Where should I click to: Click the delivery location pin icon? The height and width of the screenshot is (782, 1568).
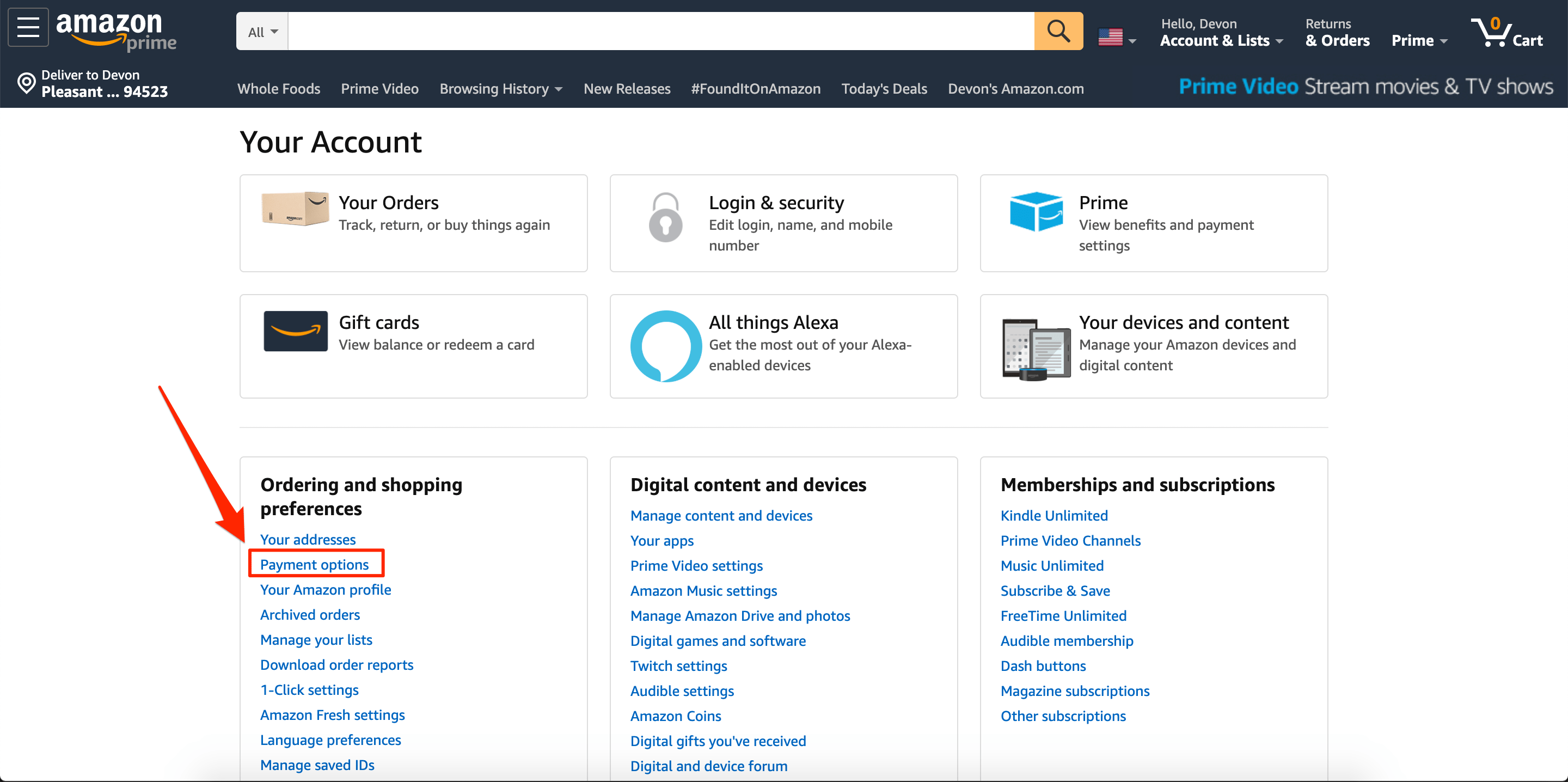pos(26,83)
